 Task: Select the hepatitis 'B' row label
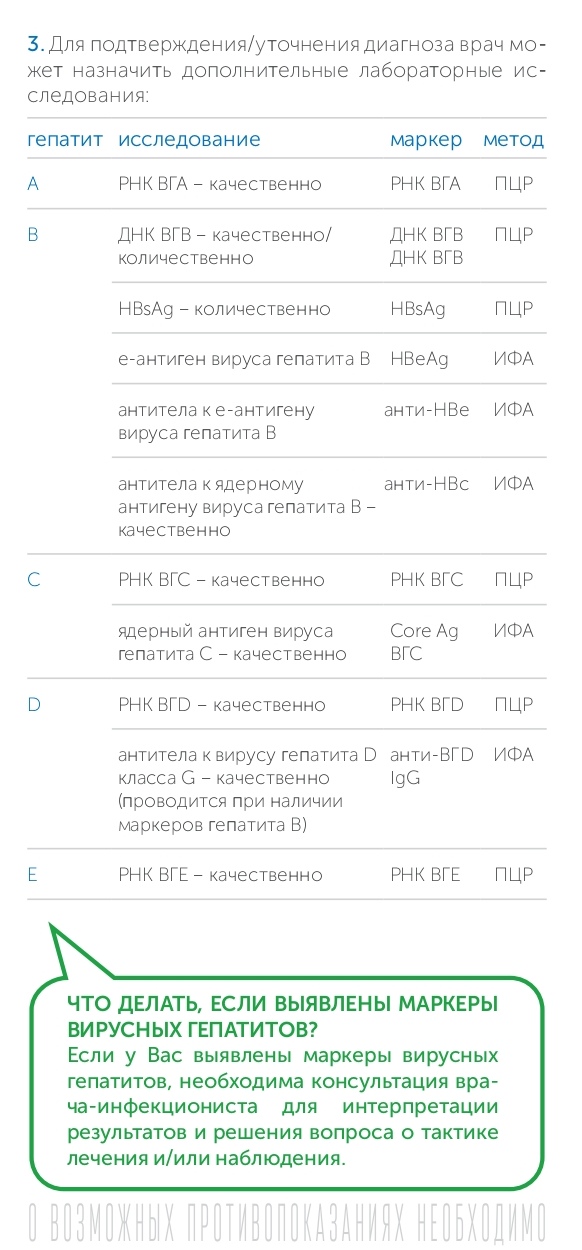tap(33, 235)
